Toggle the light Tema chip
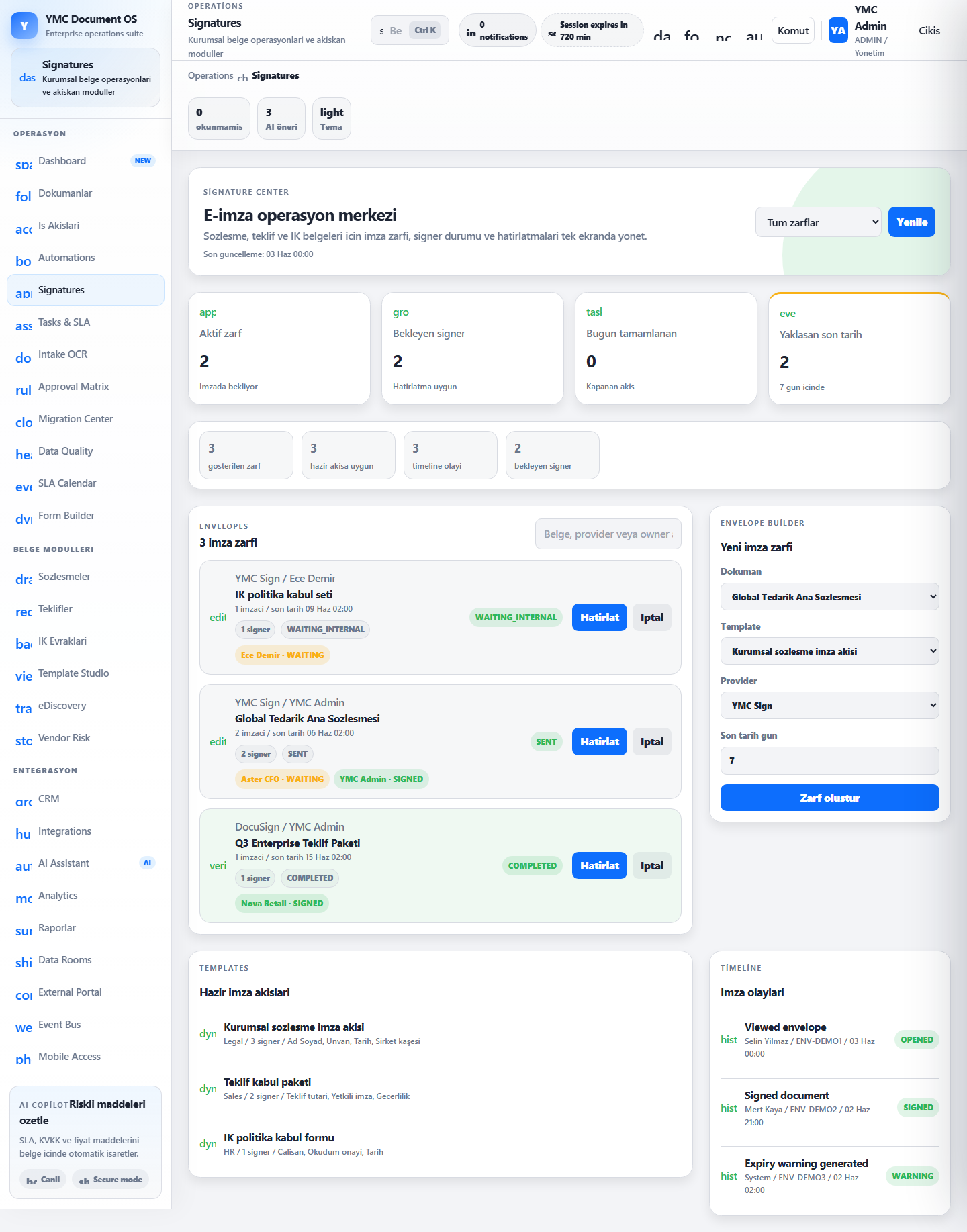967x1232 pixels. click(332, 118)
